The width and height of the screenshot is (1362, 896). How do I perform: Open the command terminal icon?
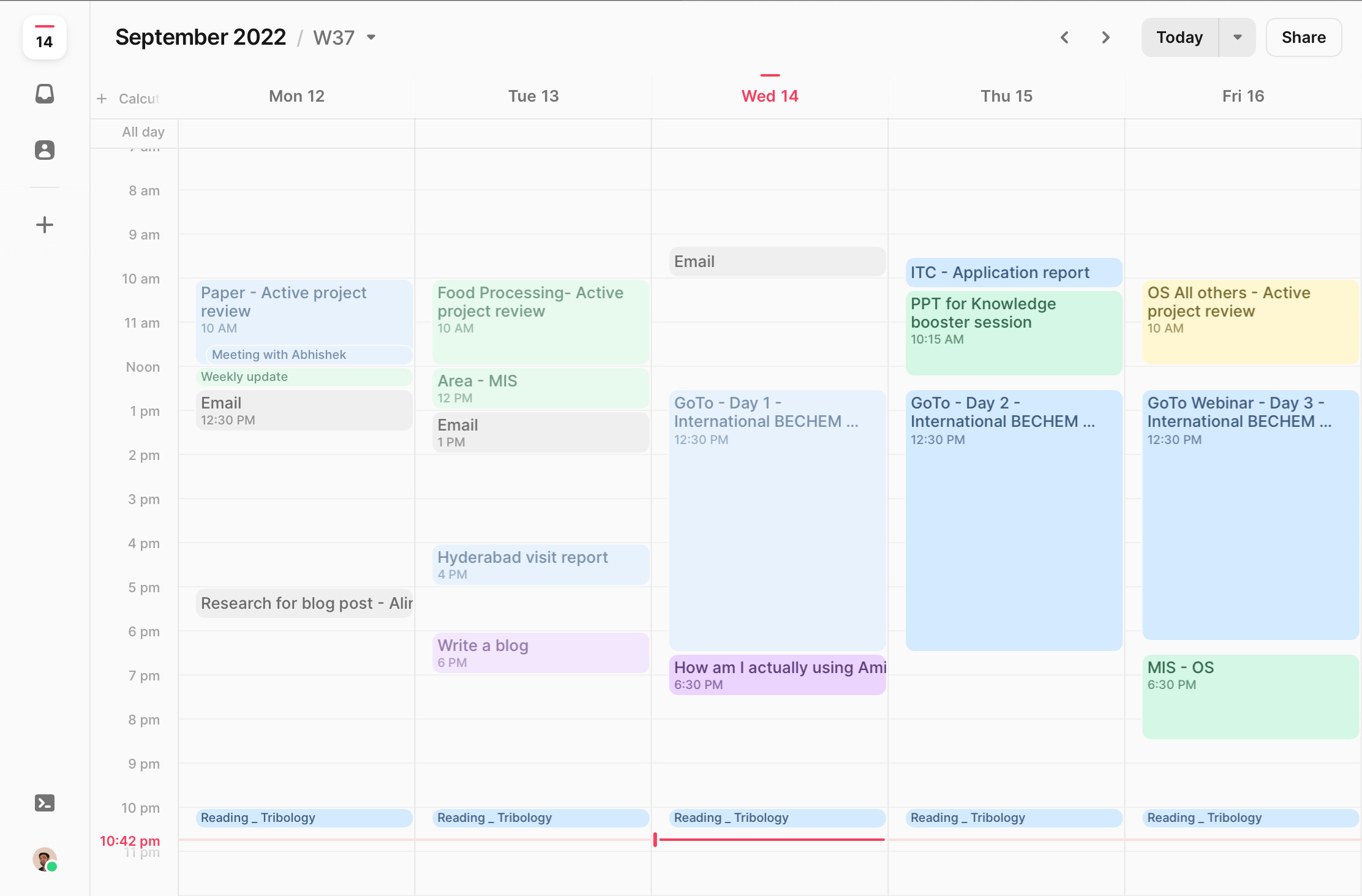pos(44,803)
